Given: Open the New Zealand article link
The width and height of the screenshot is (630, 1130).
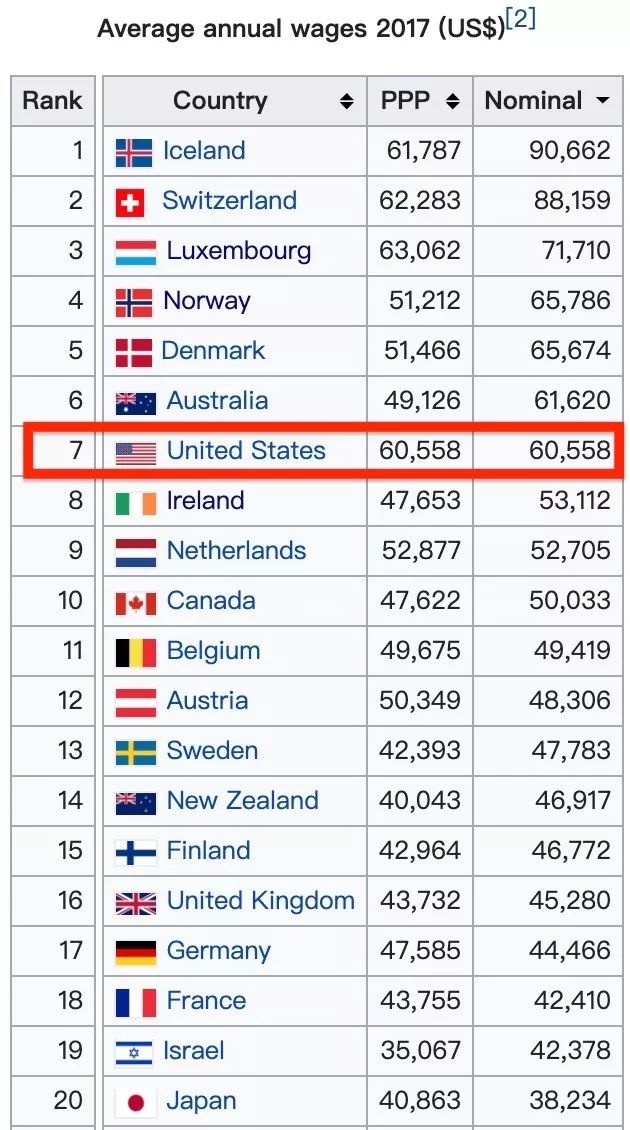Looking at the screenshot, I should pyautogui.click(x=242, y=801).
